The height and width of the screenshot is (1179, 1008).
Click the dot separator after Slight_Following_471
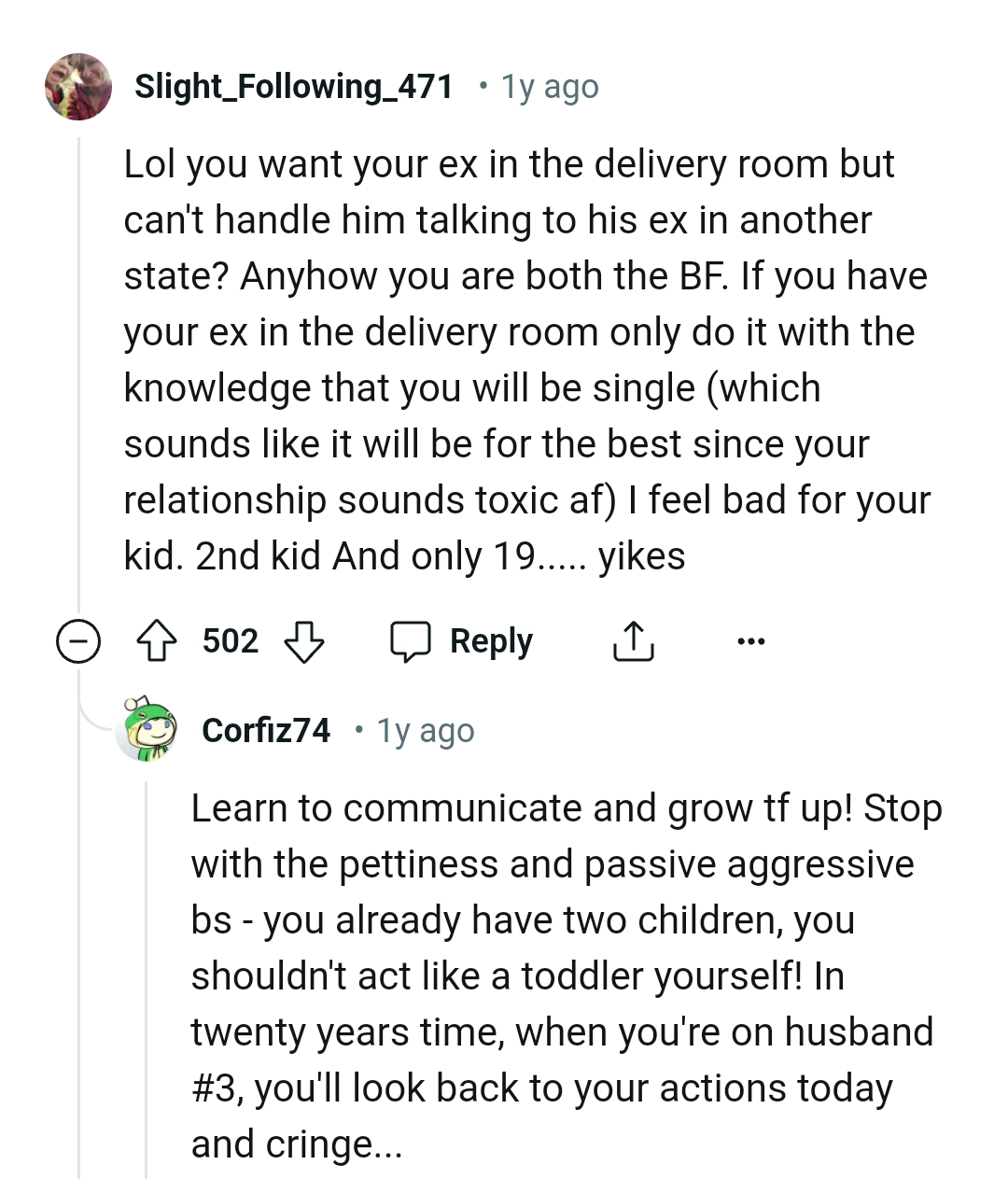pos(483,85)
